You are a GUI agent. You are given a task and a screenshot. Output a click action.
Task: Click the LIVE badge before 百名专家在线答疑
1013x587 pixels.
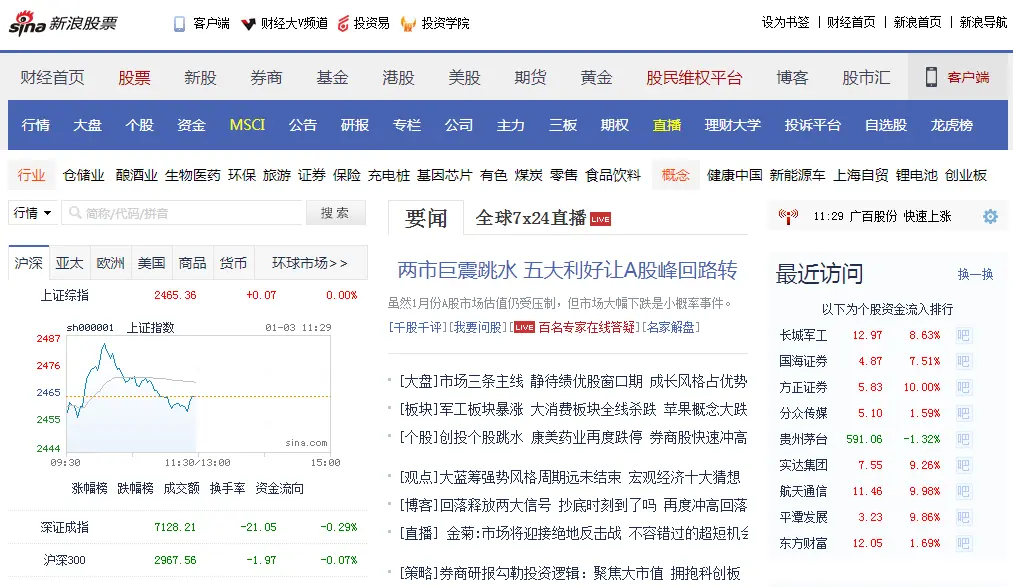tap(524, 327)
